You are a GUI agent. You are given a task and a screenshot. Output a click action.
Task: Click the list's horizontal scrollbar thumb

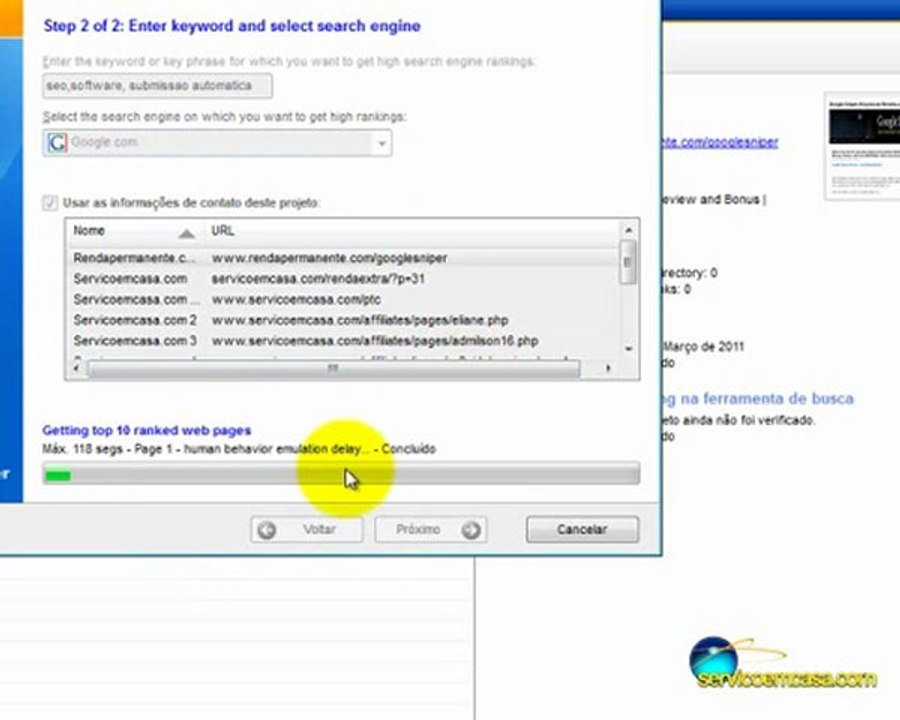pos(333,368)
